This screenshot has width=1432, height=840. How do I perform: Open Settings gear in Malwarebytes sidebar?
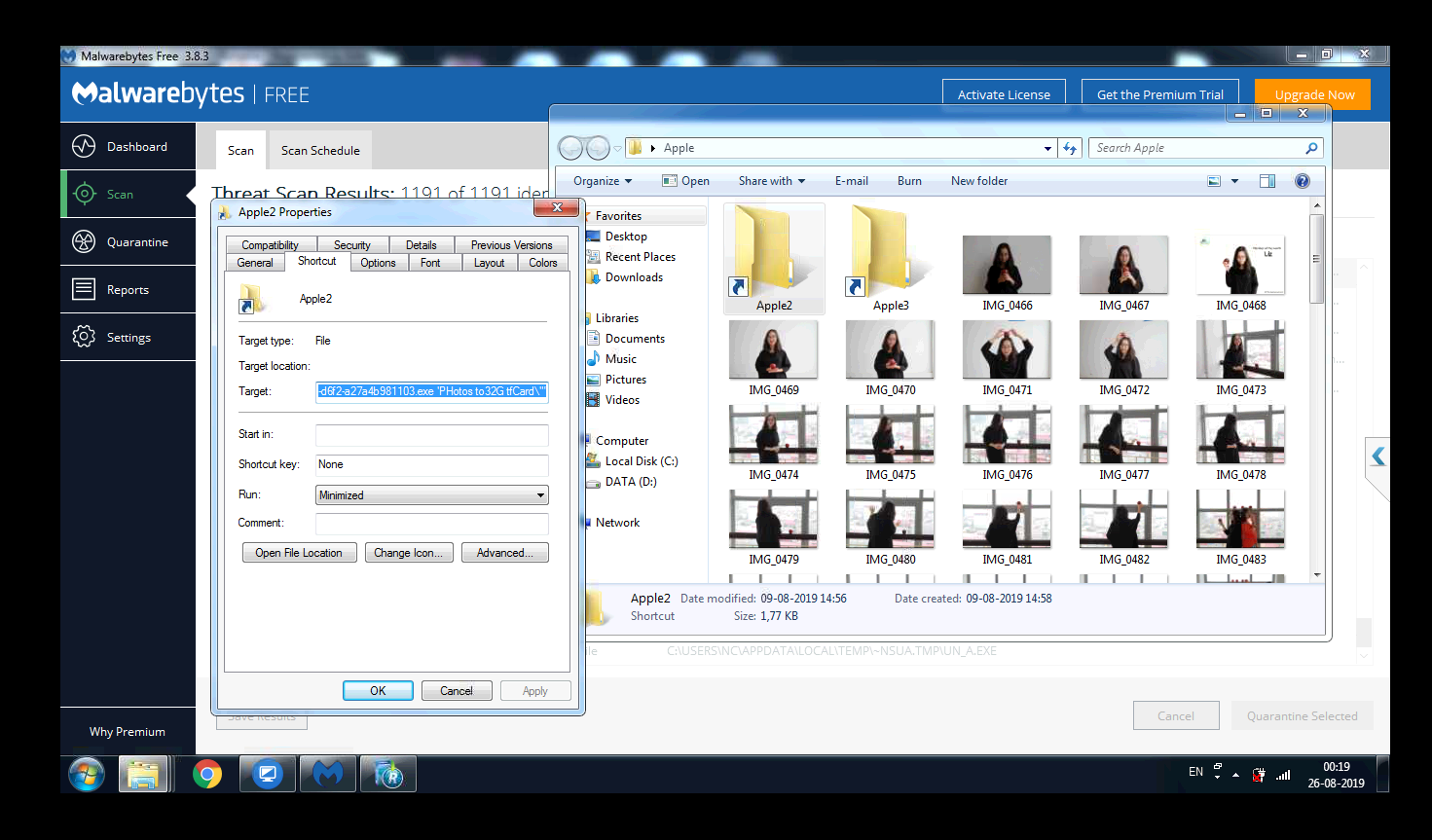point(85,338)
